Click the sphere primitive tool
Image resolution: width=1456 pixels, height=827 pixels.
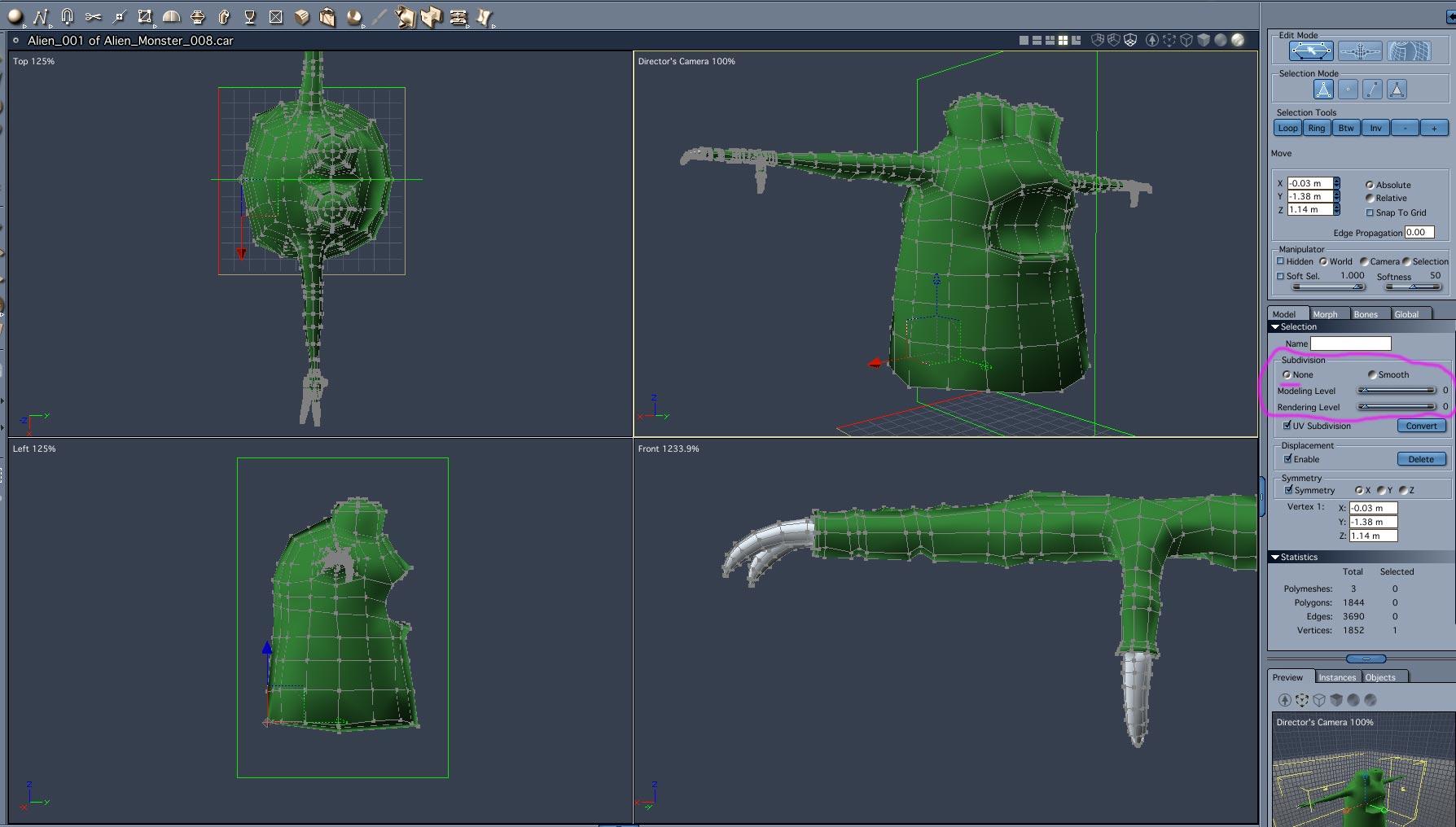coord(15,16)
